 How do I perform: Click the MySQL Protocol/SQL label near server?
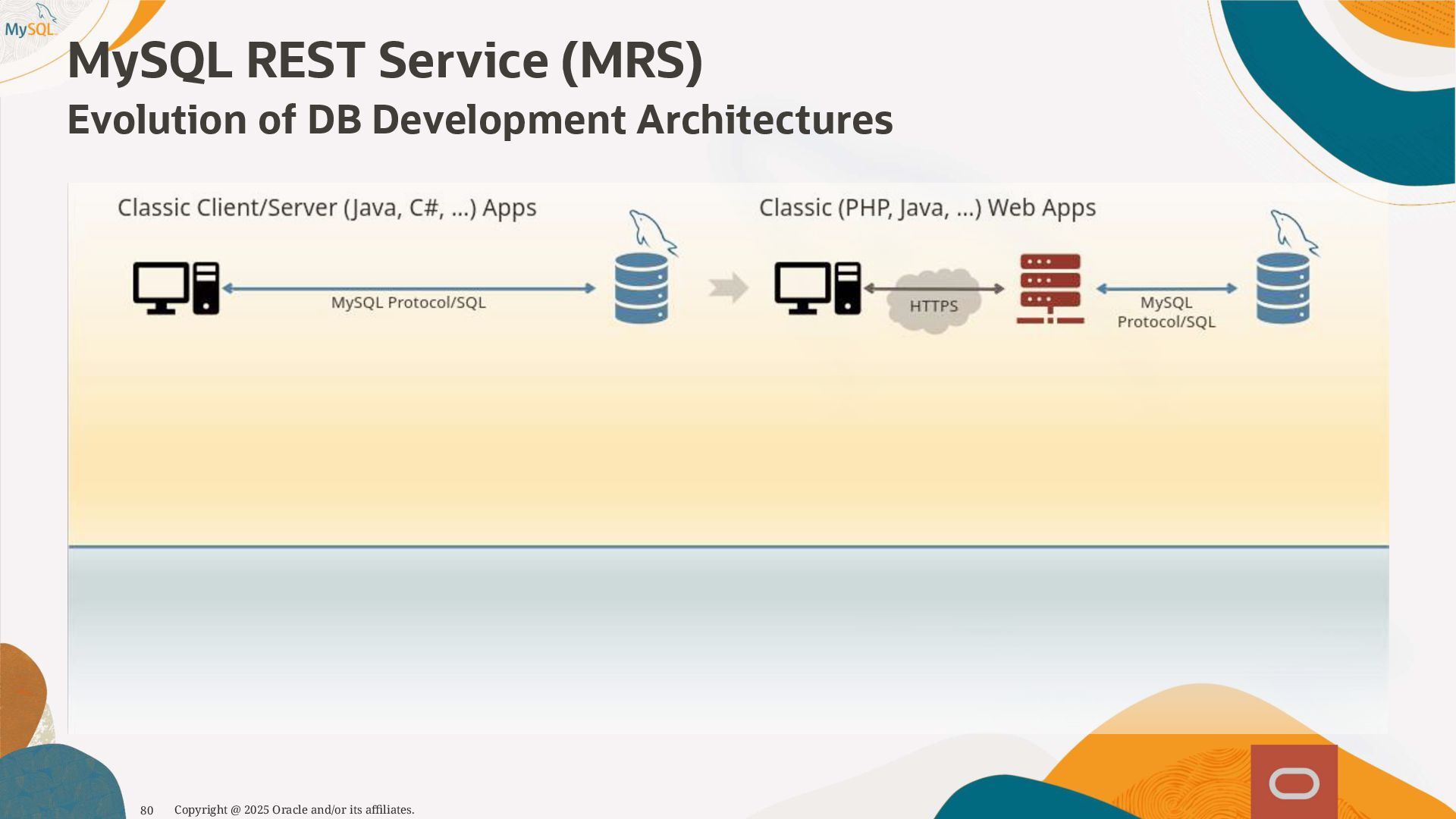(x=1166, y=312)
